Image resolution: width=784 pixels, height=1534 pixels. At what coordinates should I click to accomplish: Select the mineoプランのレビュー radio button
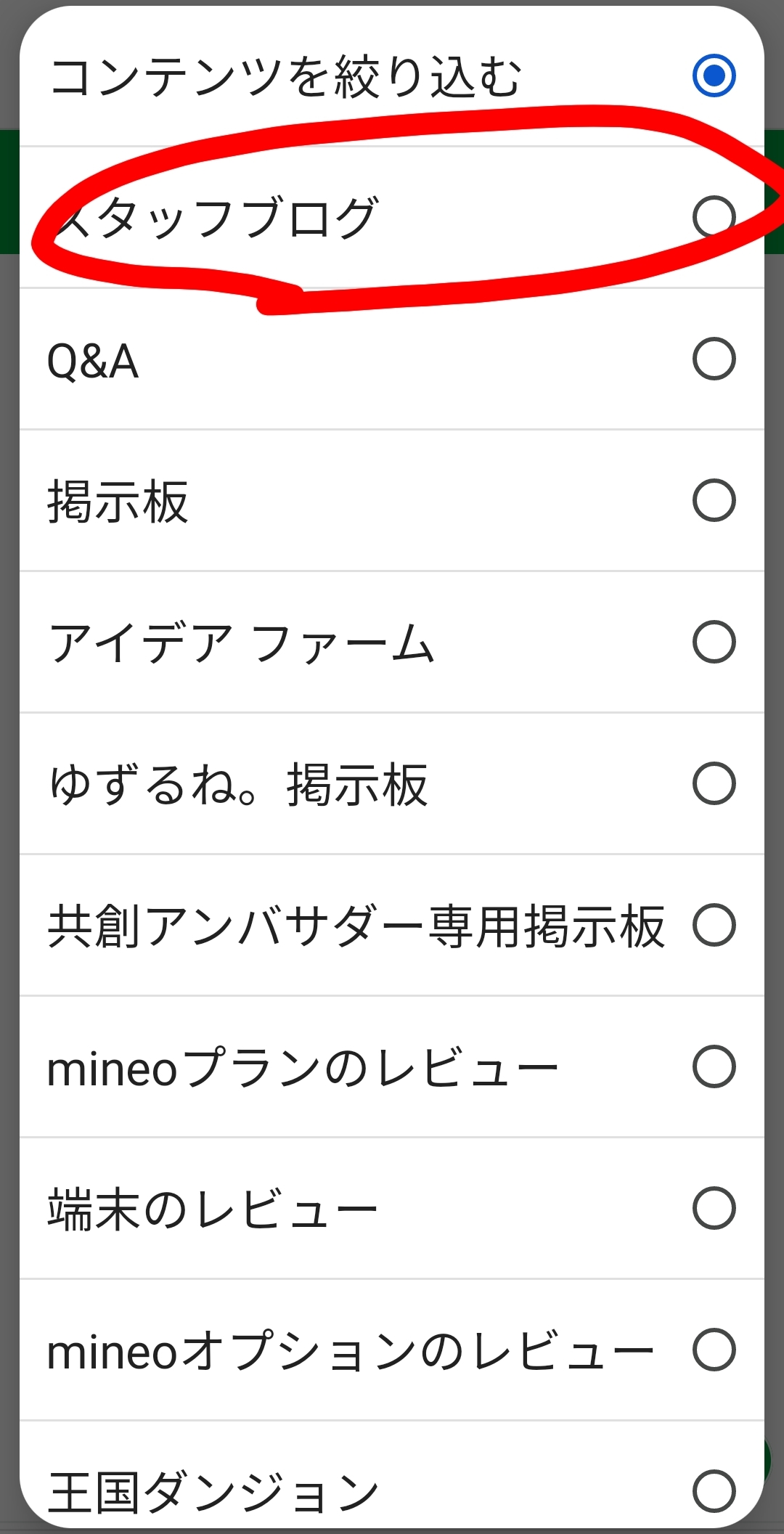coord(714,1066)
